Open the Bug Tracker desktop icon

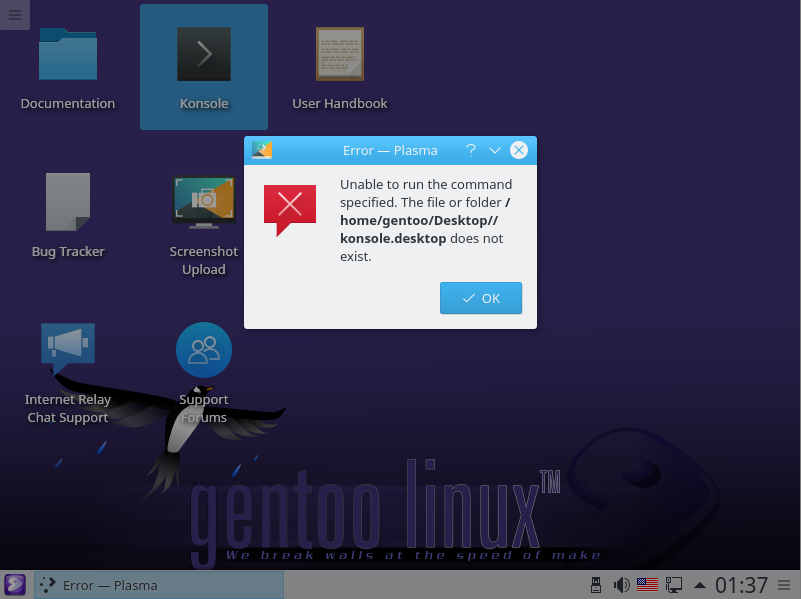point(68,202)
